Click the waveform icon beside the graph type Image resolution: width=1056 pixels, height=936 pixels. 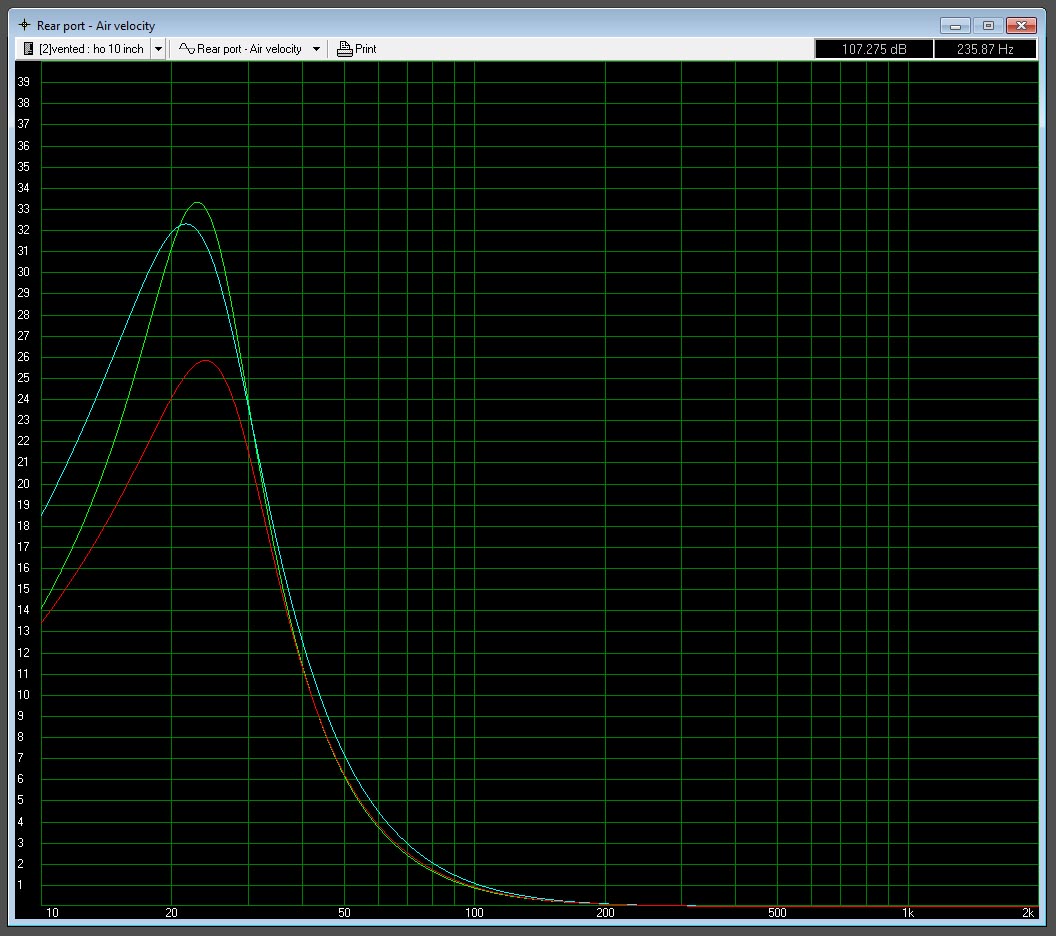pos(187,48)
